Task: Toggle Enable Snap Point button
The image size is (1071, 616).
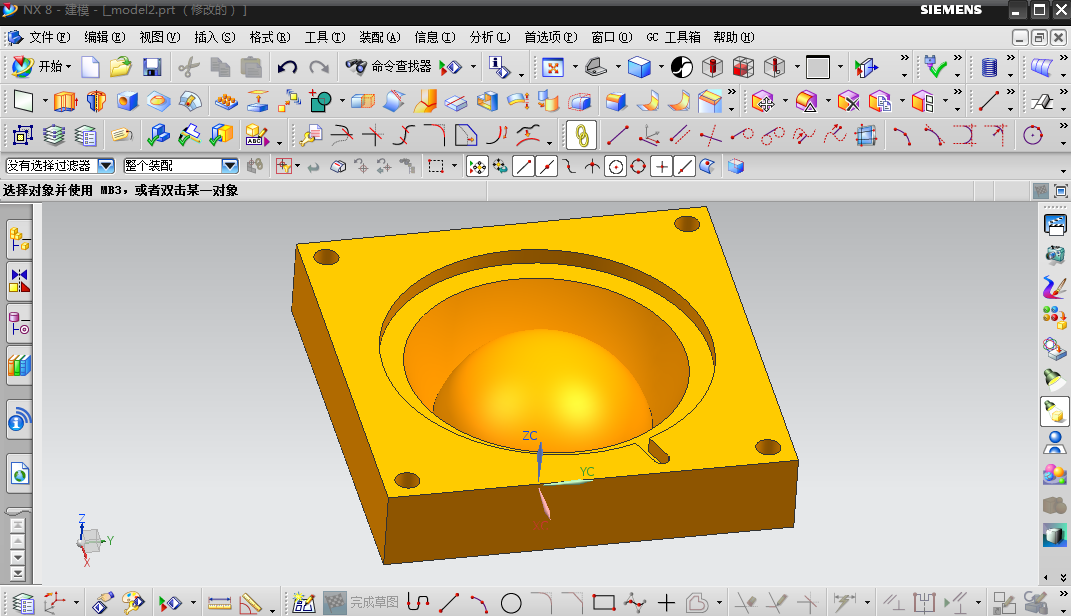Action: [x=477, y=167]
